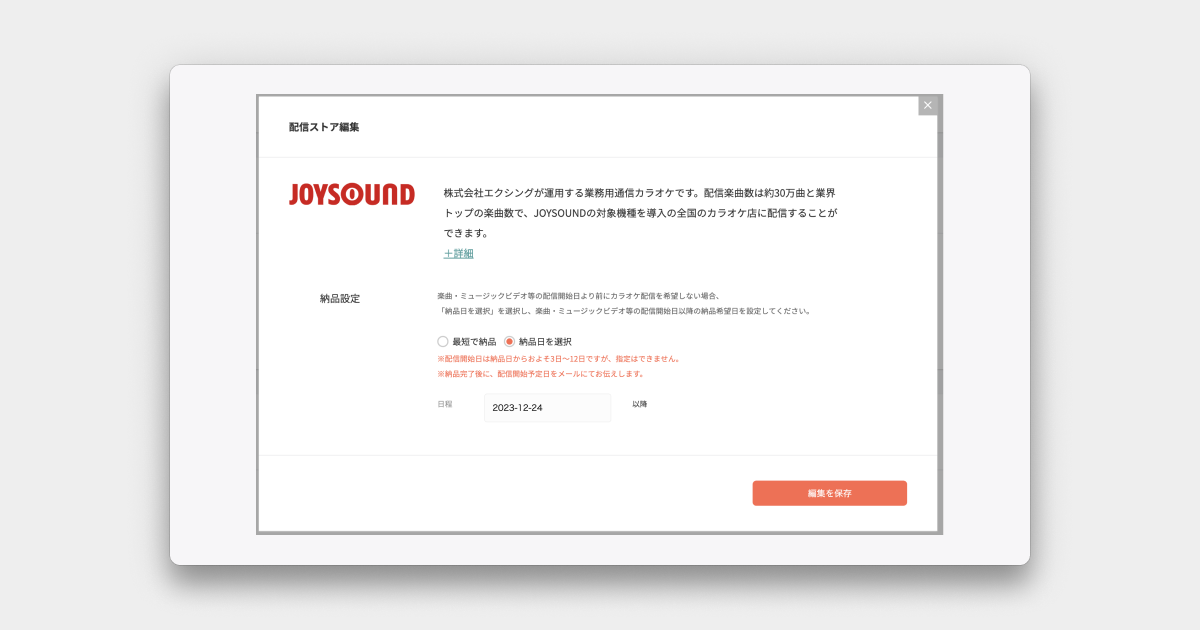
Task: Click the instruction line starting 「納品日を選択」
Action: 623,311
